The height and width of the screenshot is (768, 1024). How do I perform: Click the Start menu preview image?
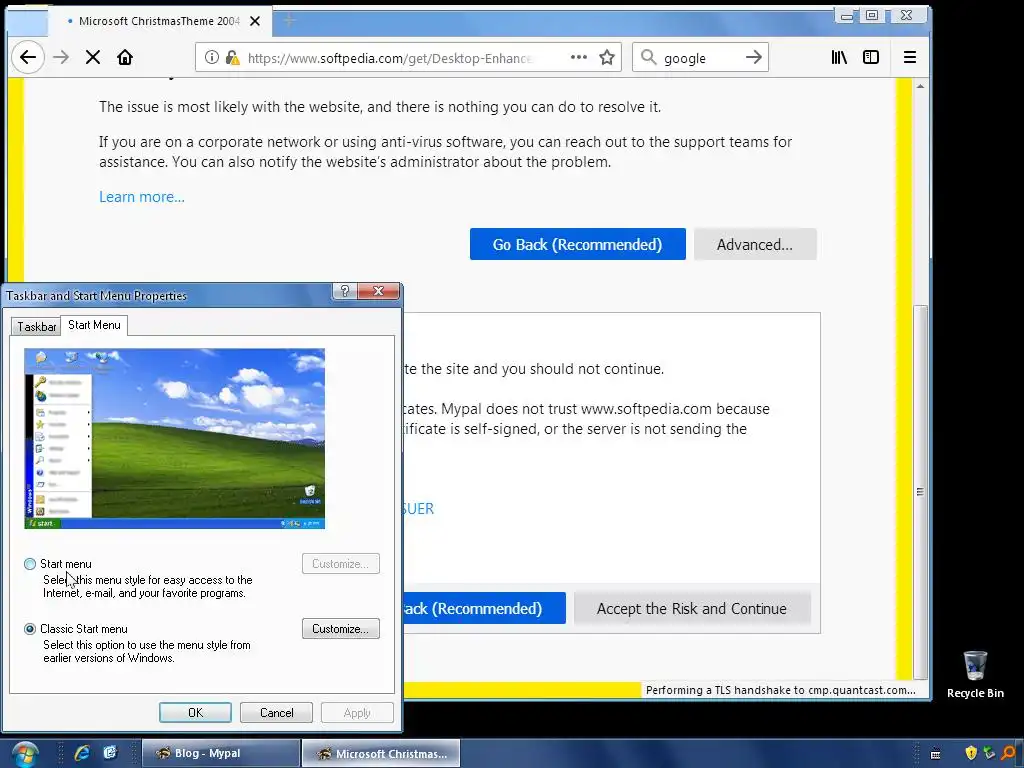click(x=174, y=439)
